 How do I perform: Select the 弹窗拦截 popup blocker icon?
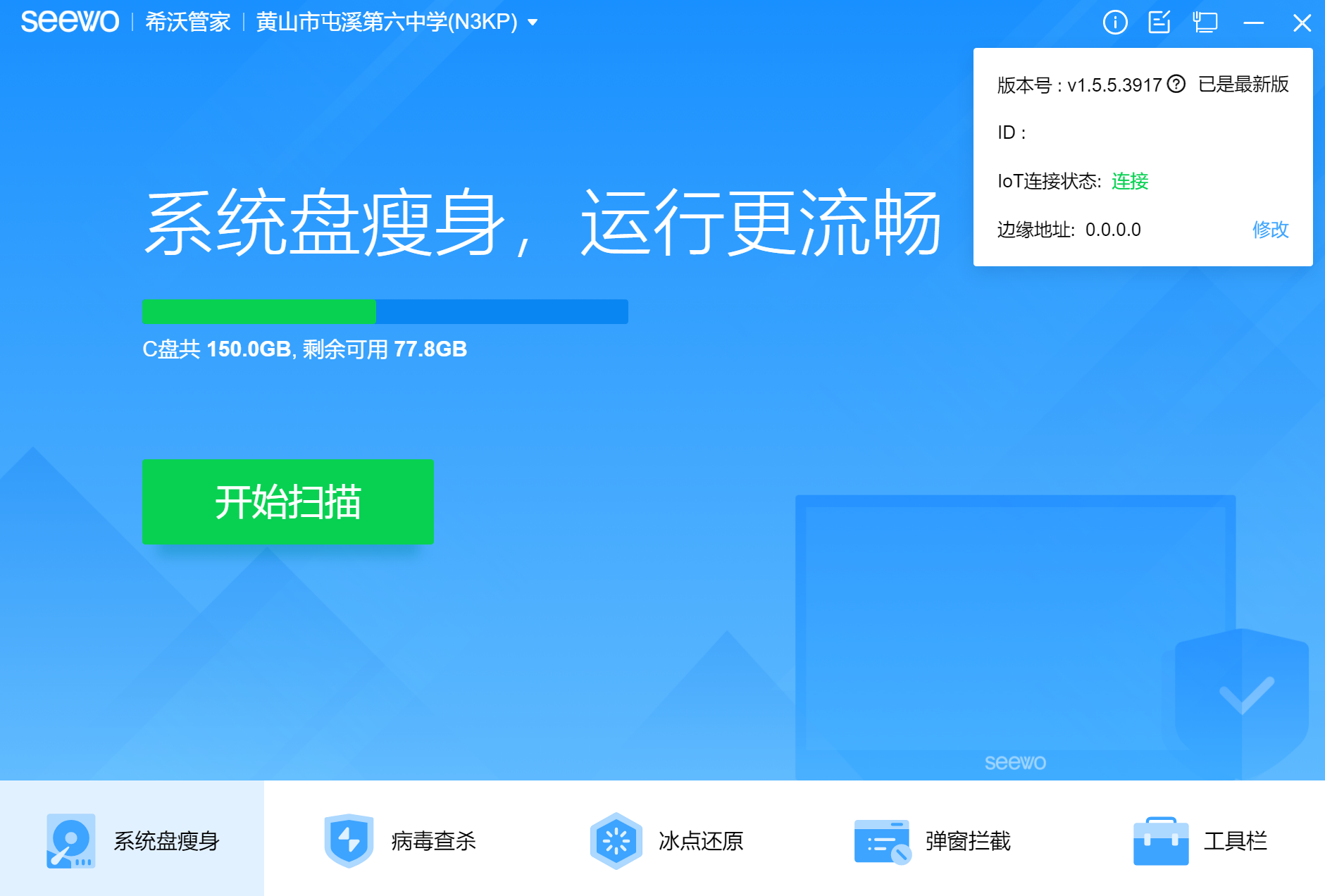[882, 840]
